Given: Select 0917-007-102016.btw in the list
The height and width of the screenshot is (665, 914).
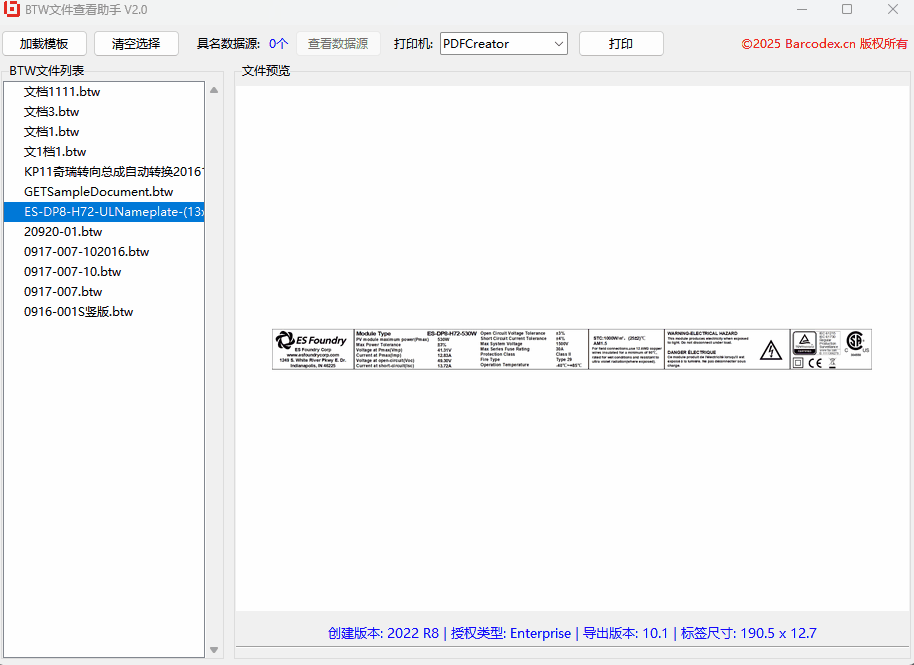Looking at the screenshot, I should pos(104,252).
